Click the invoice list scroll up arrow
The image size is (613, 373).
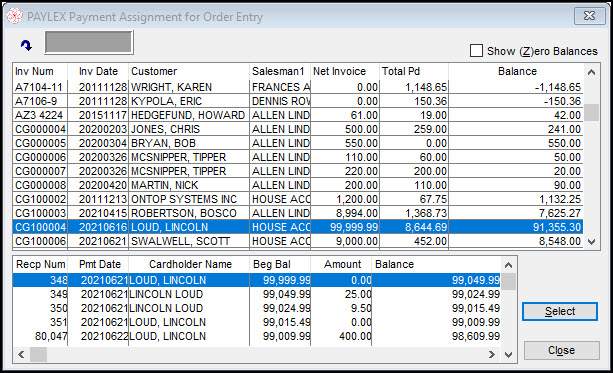591,72
